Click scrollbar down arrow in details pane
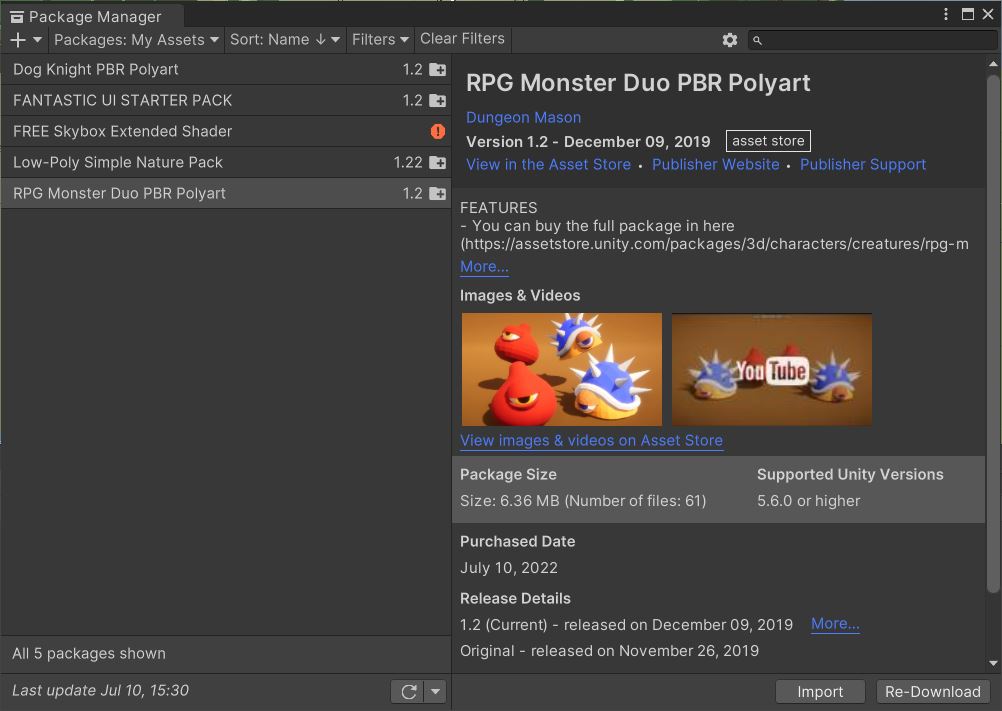This screenshot has width=1002, height=711. tap(992, 664)
